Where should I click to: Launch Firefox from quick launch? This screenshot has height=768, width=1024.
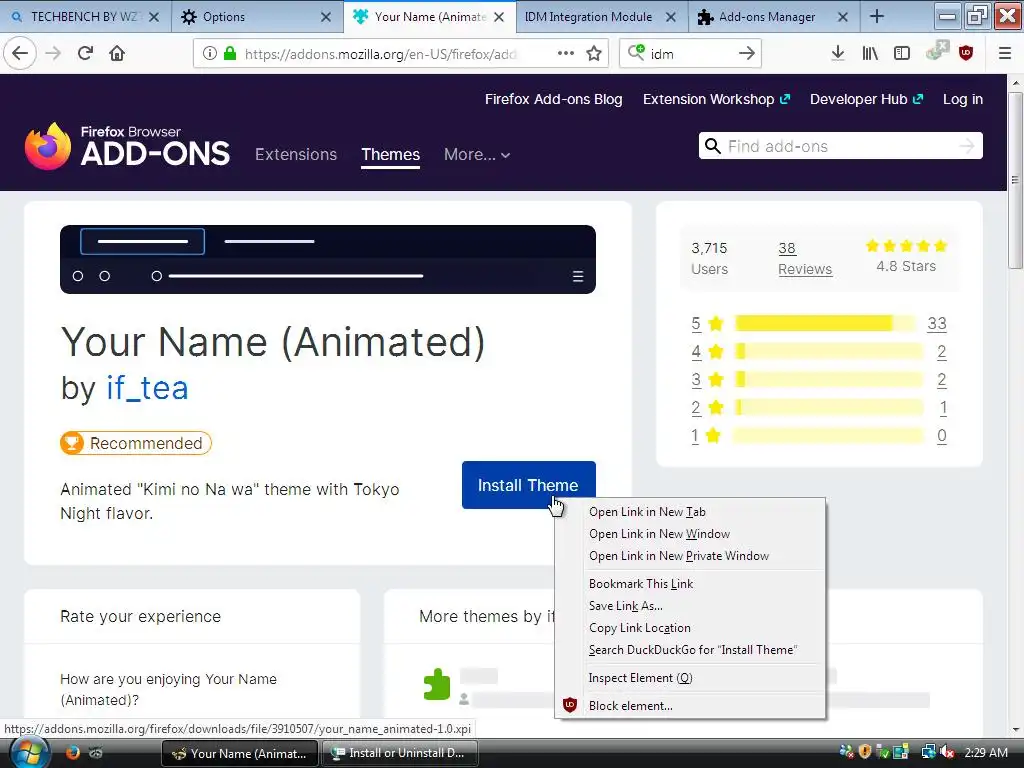72,752
